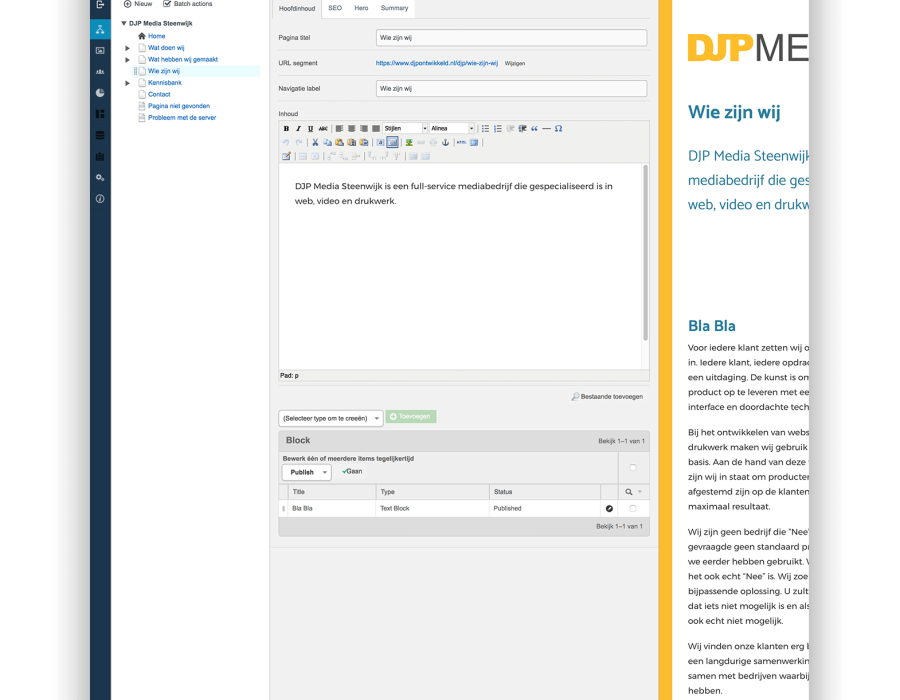Toggle underline formatting in the editor
This screenshot has height=700, width=900.
[x=311, y=129]
